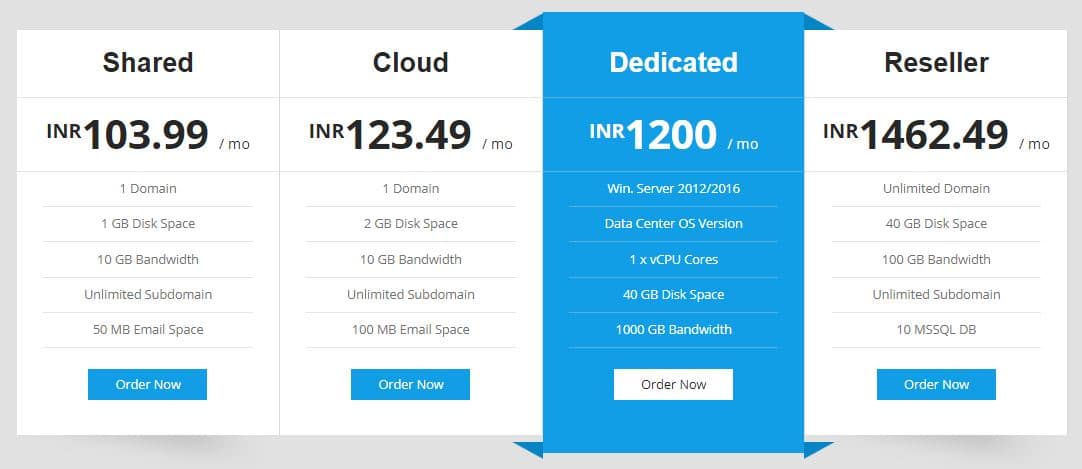Click the Unlimited Domain feature row
This screenshot has height=469, width=1082.
[x=936, y=188]
